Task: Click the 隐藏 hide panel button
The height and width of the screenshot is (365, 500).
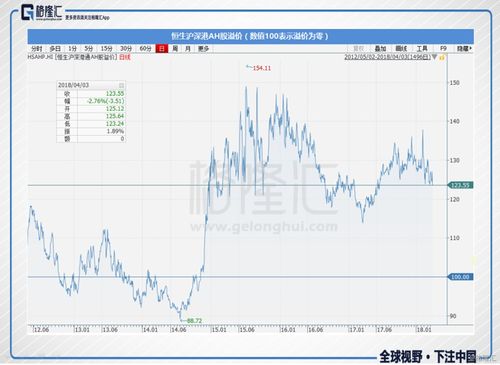Action: point(464,49)
